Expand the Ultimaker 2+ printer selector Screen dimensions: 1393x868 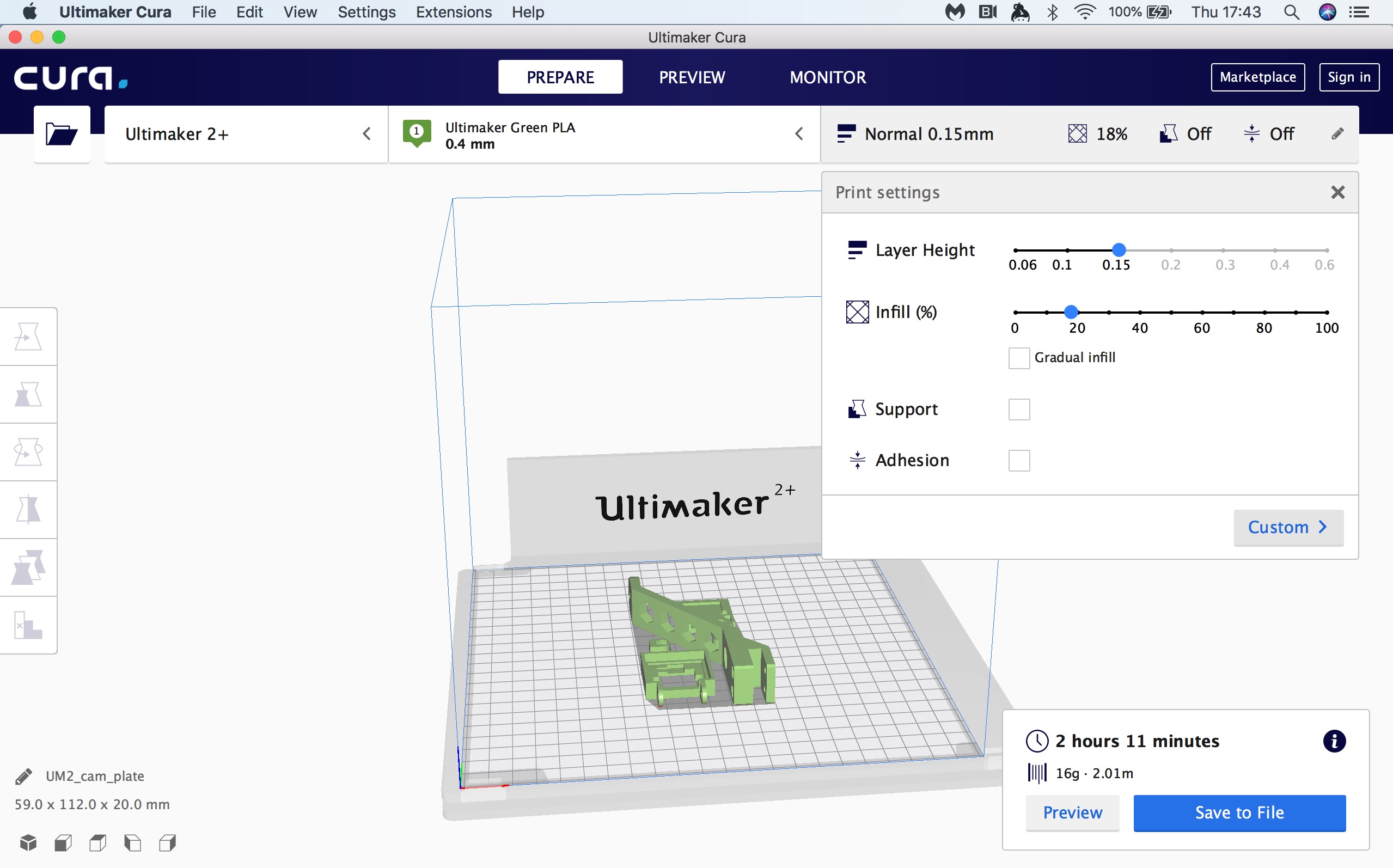coord(246,135)
